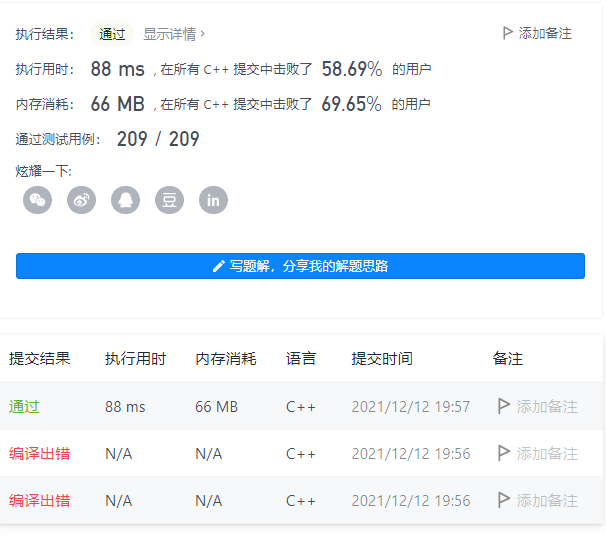This screenshot has width=606, height=537.
Task: Add note to 2021/12/12 19:57 submission
Action: tap(538, 407)
